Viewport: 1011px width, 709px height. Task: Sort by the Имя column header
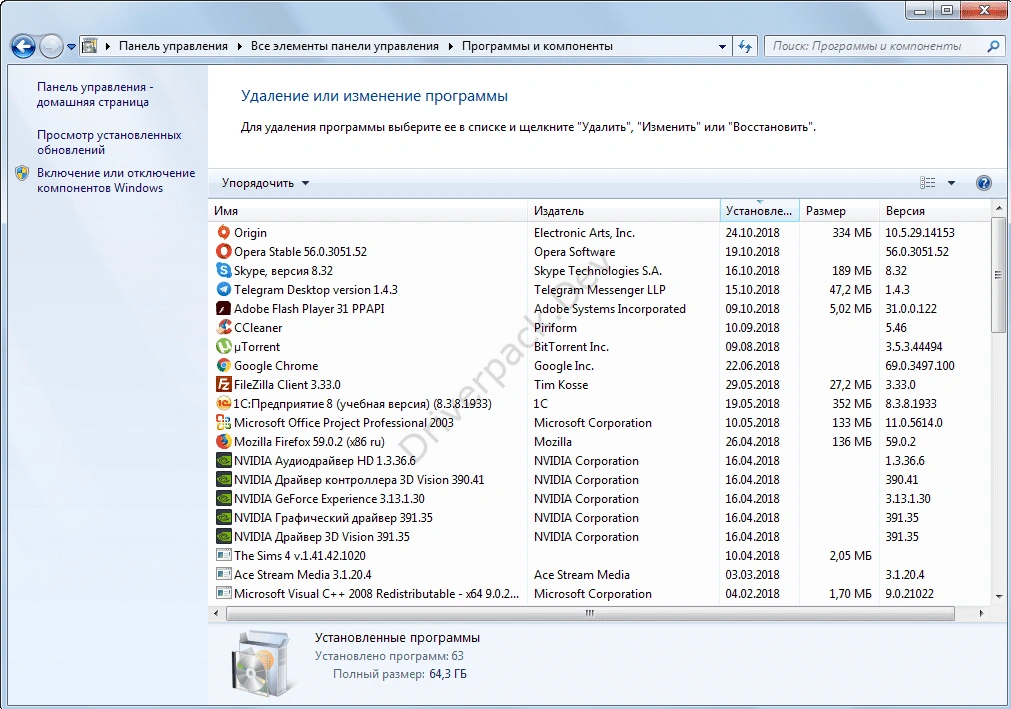click(368, 211)
